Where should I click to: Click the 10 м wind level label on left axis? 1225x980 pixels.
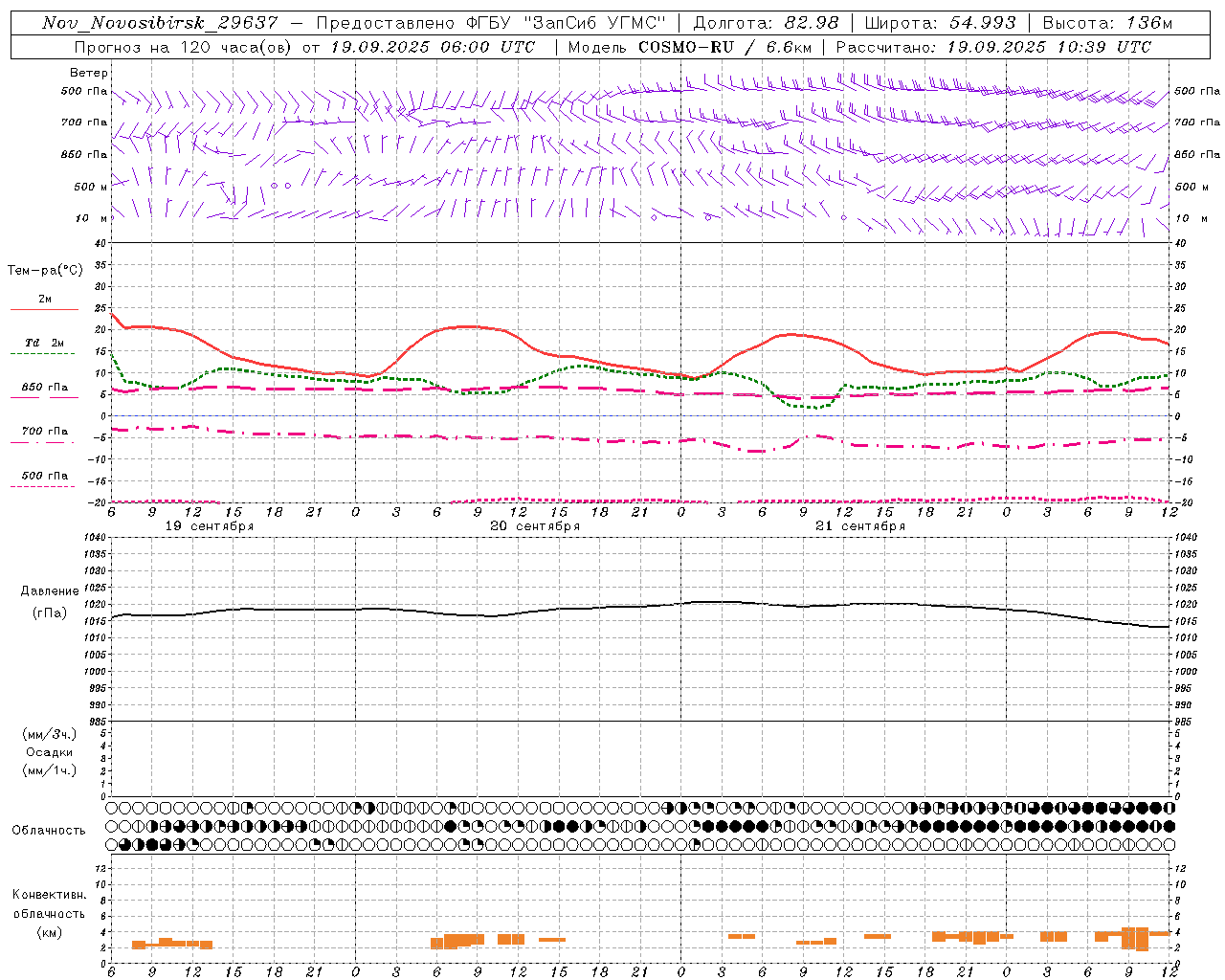pyautogui.click(x=91, y=218)
